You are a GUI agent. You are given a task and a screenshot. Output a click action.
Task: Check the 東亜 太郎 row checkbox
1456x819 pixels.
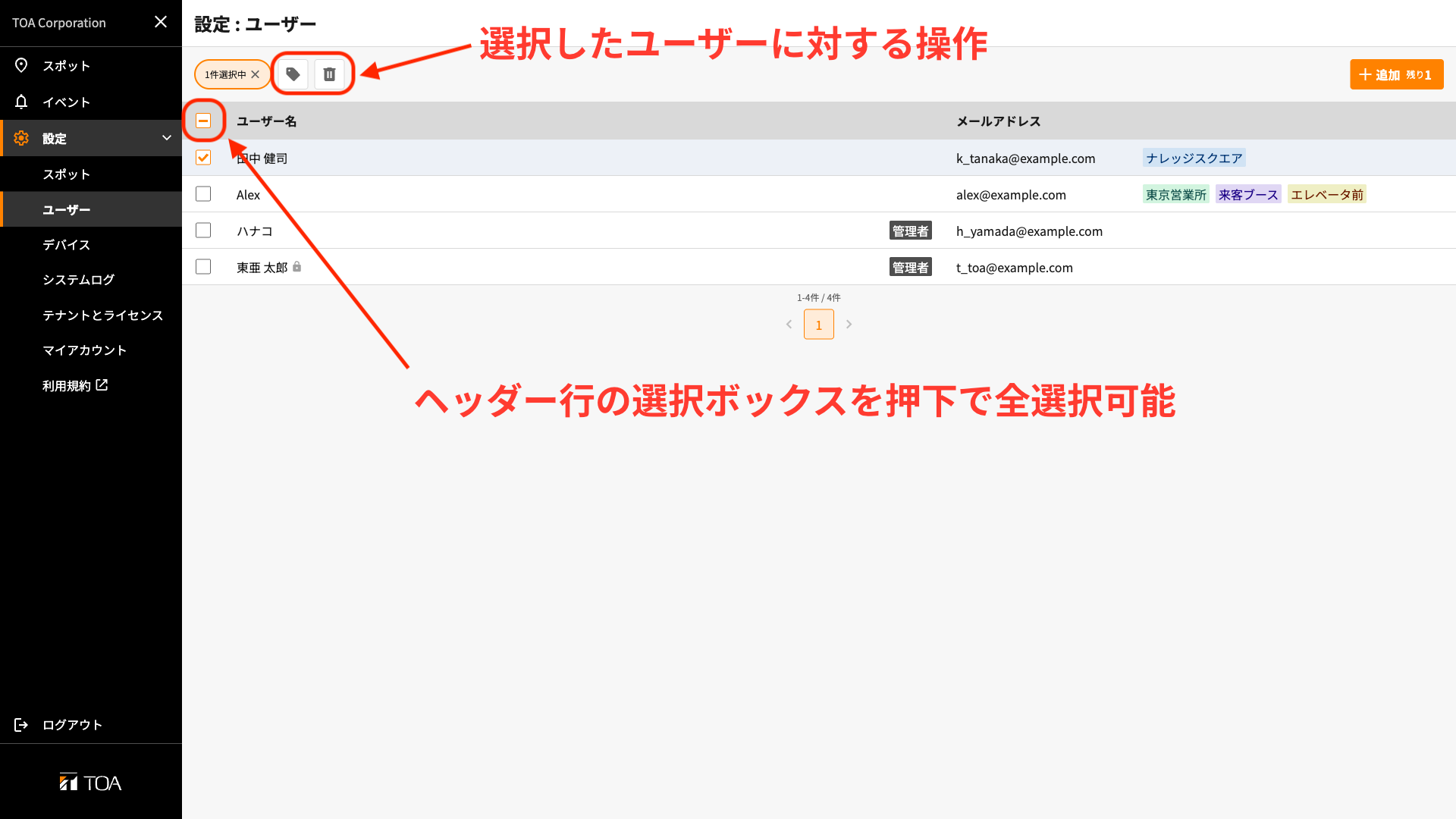coord(203,266)
